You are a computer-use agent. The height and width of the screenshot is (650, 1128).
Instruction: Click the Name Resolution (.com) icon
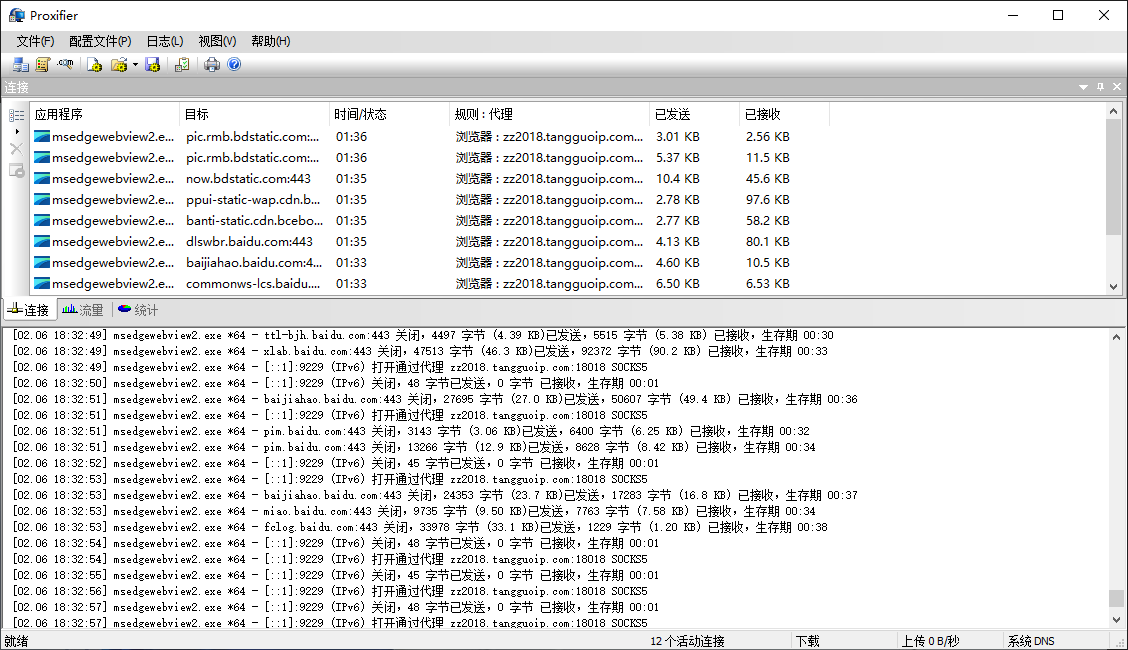(x=66, y=65)
